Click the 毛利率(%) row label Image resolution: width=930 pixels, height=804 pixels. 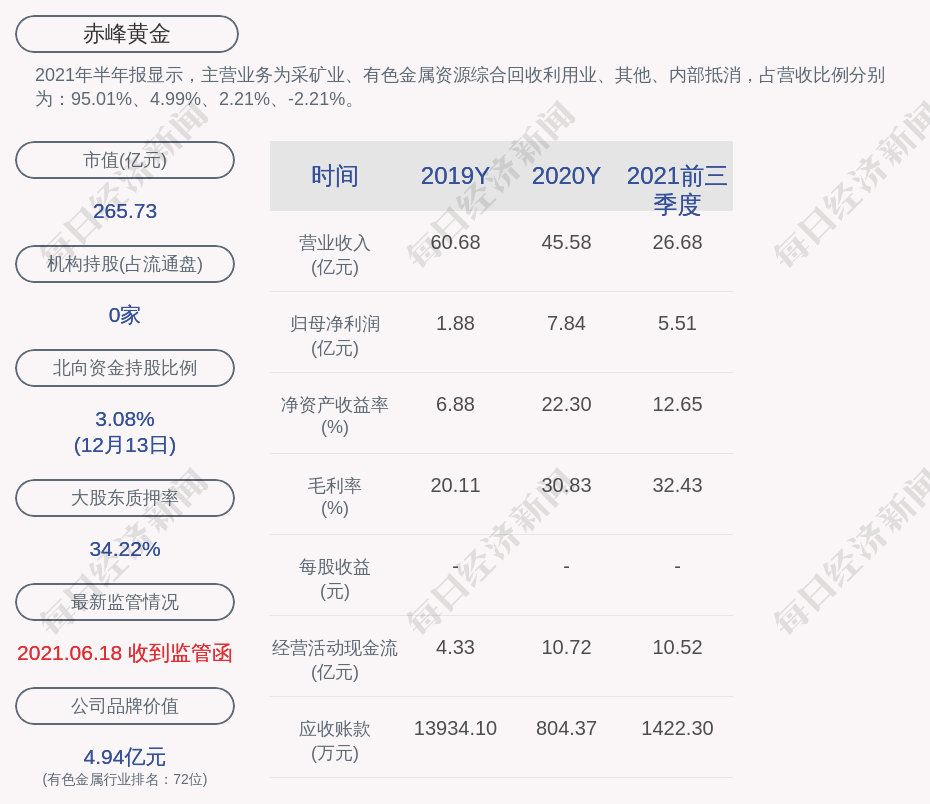[335, 497]
